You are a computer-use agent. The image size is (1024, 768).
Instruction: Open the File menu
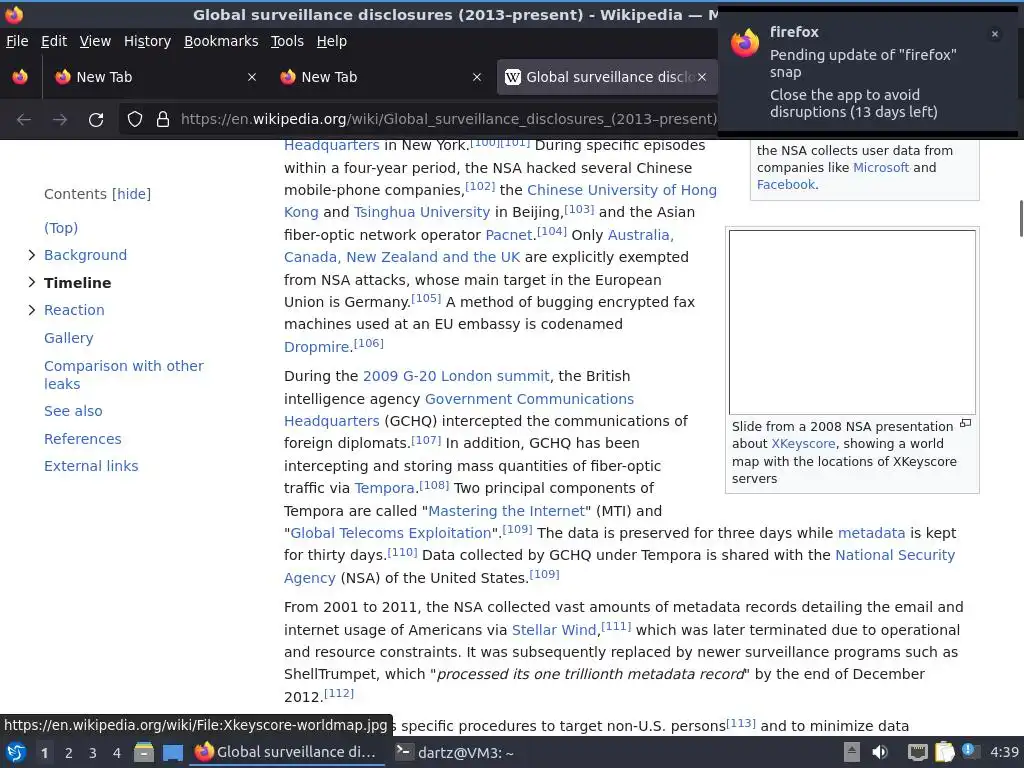[x=17, y=41]
